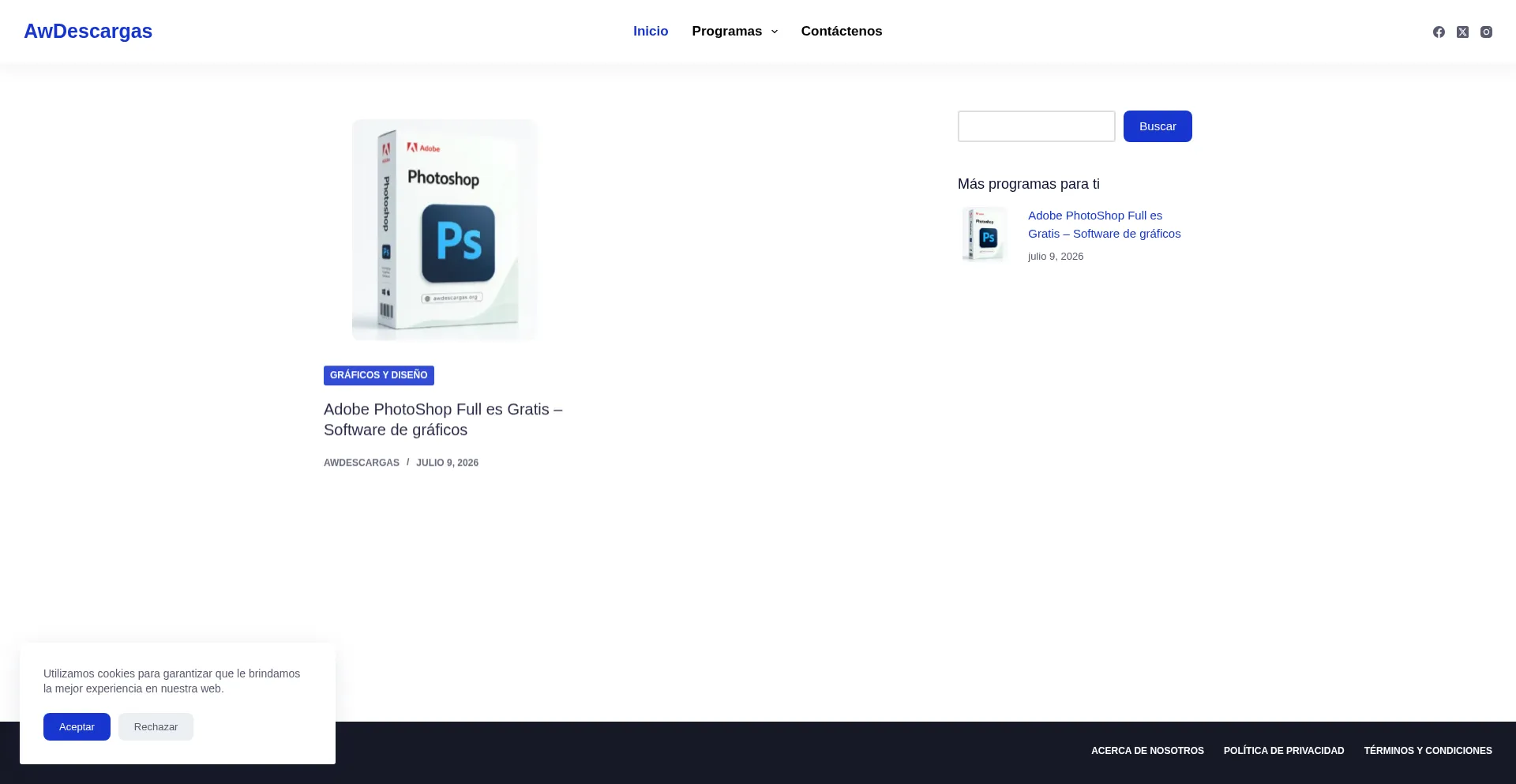1516x784 pixels.
Task: Open the X (Twitter) social icon
Action: 1462,32
